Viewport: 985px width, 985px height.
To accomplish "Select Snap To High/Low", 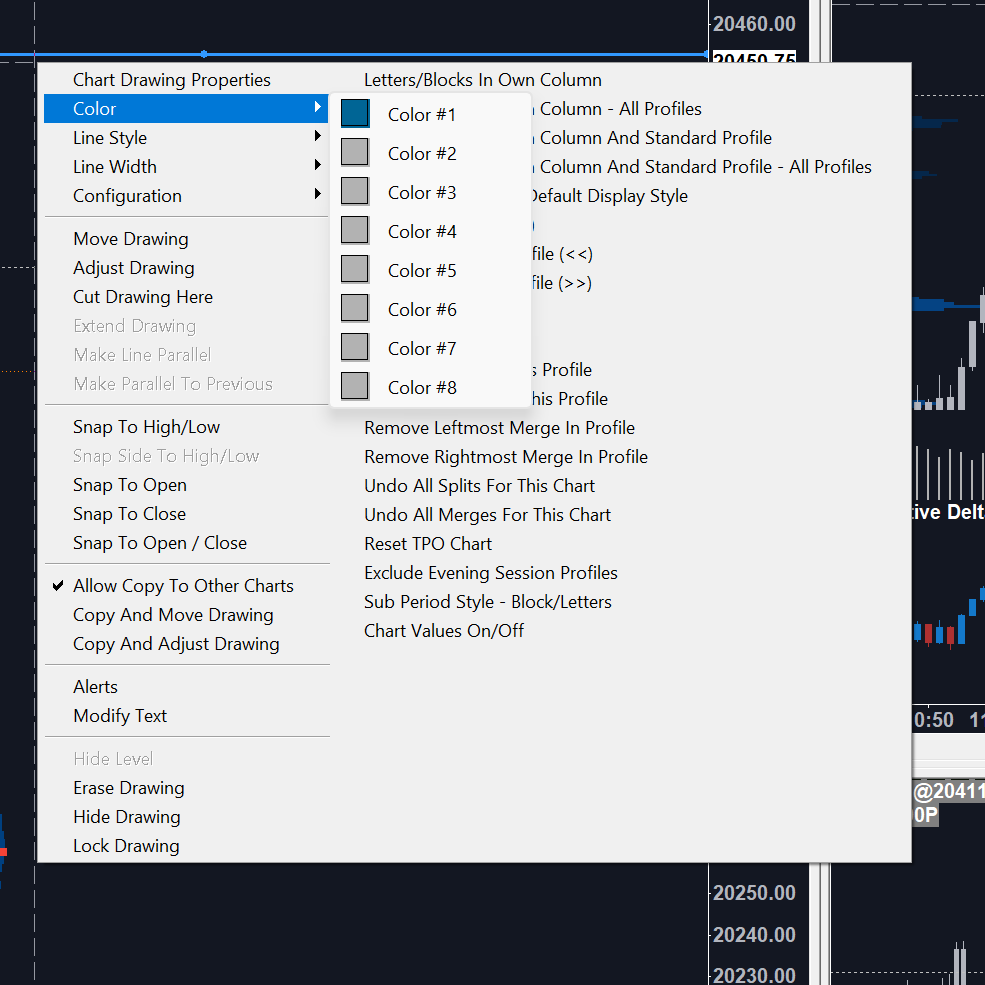I will point(146,427).
